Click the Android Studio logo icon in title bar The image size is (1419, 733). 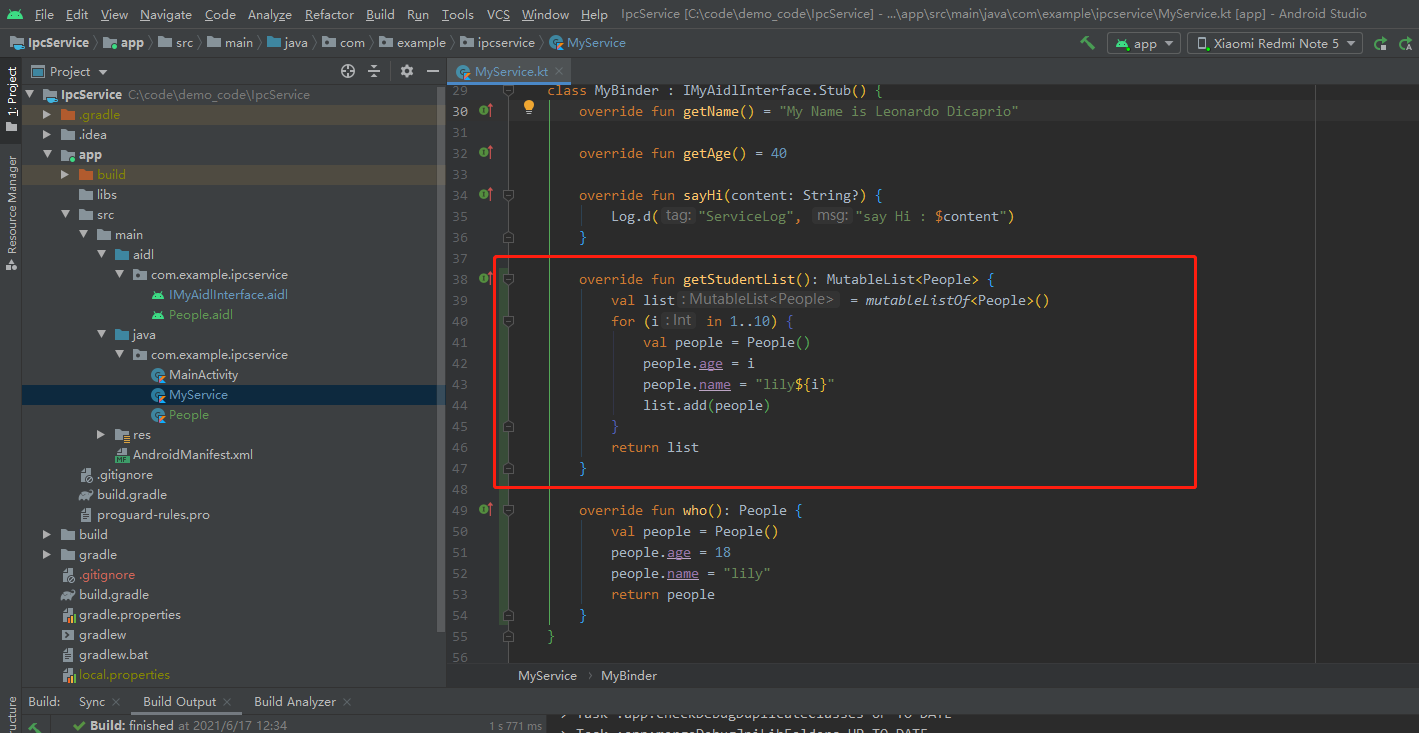pyautogui.click(x=14, y=14)
